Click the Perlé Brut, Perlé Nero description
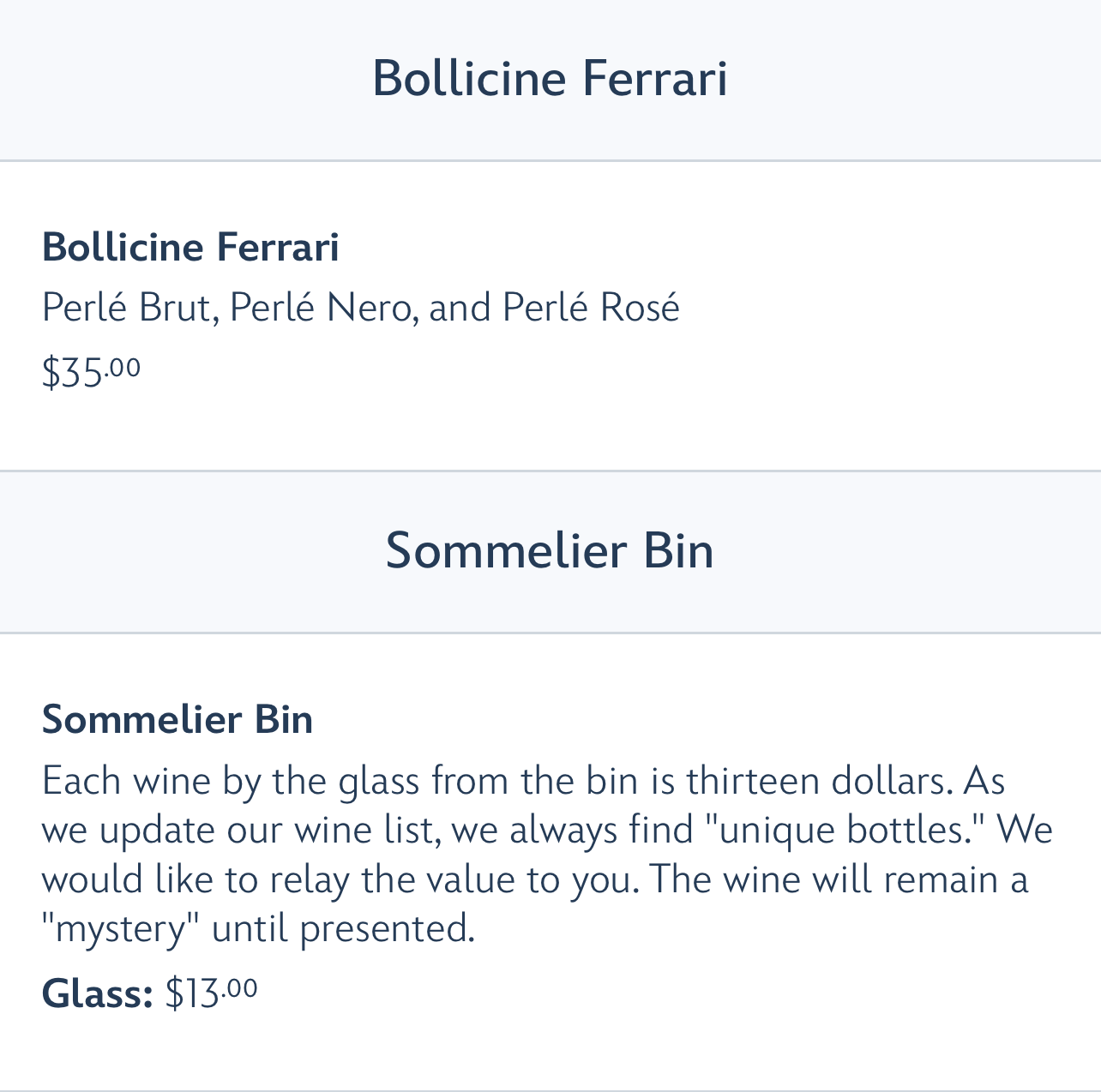 coord(360,308)
